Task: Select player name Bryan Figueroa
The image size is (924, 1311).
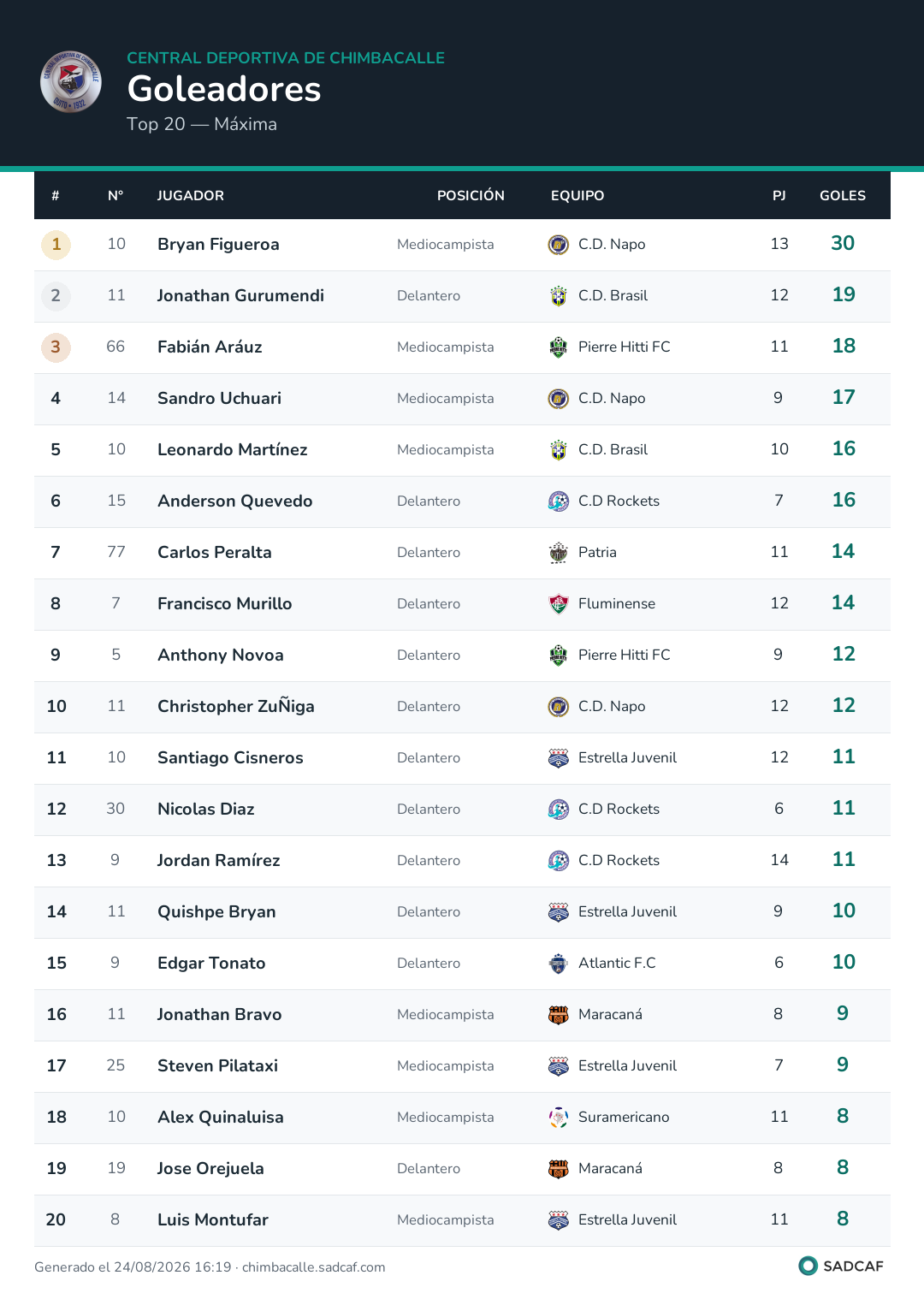Action: pos(218,245)
